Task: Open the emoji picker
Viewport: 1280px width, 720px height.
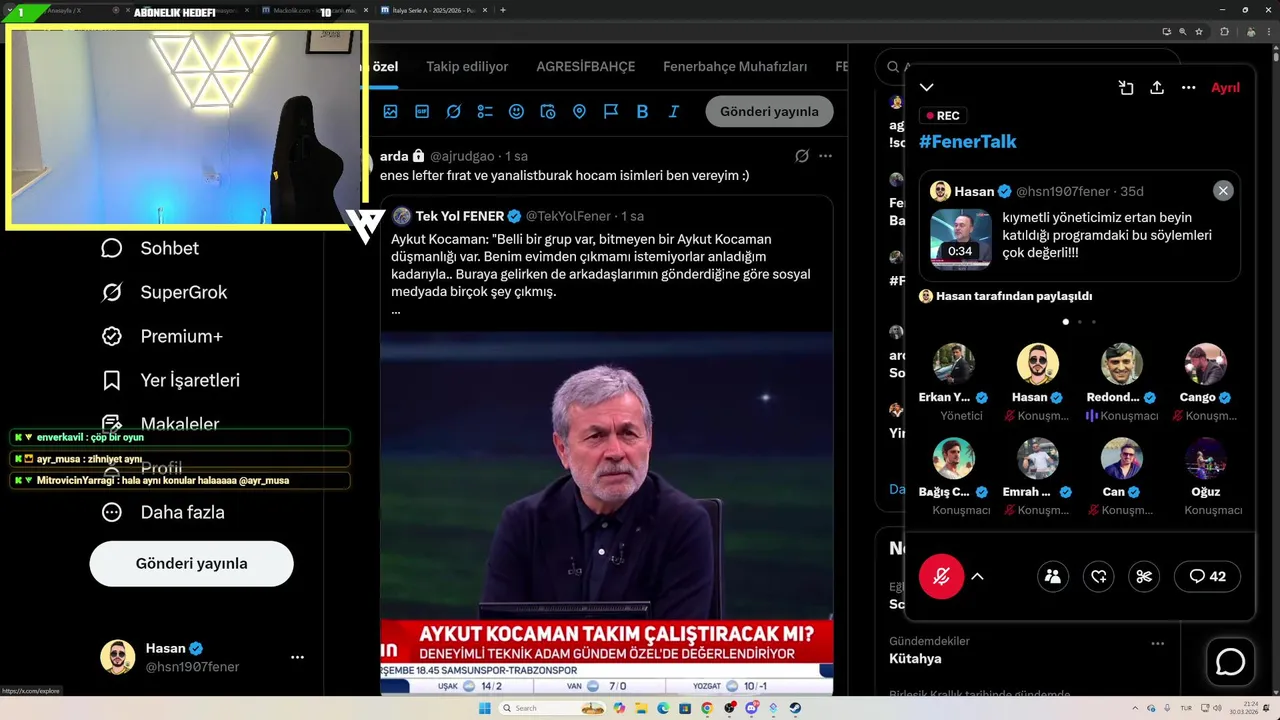Action: tap(516, 112)
